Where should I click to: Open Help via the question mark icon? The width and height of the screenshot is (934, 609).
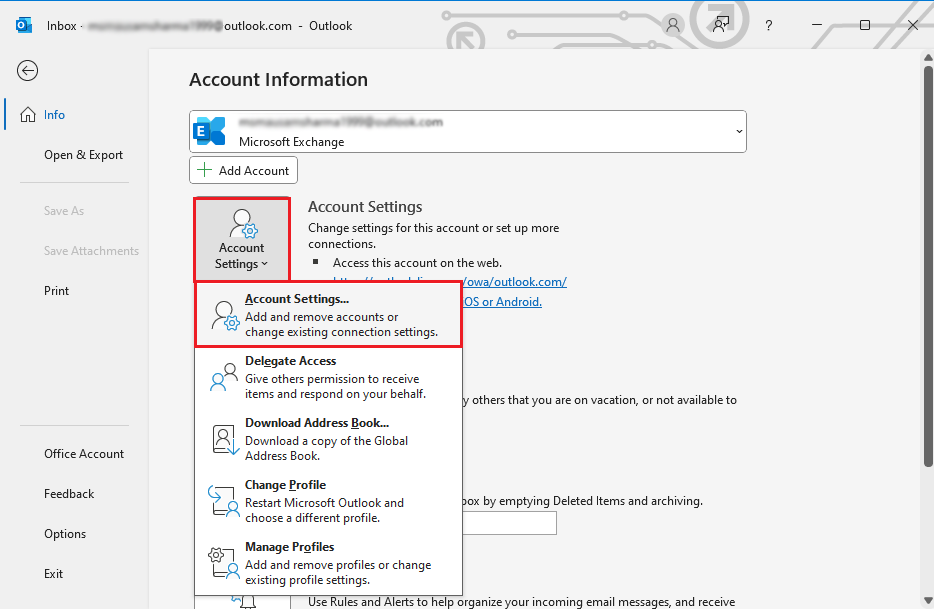coord(766,25)
